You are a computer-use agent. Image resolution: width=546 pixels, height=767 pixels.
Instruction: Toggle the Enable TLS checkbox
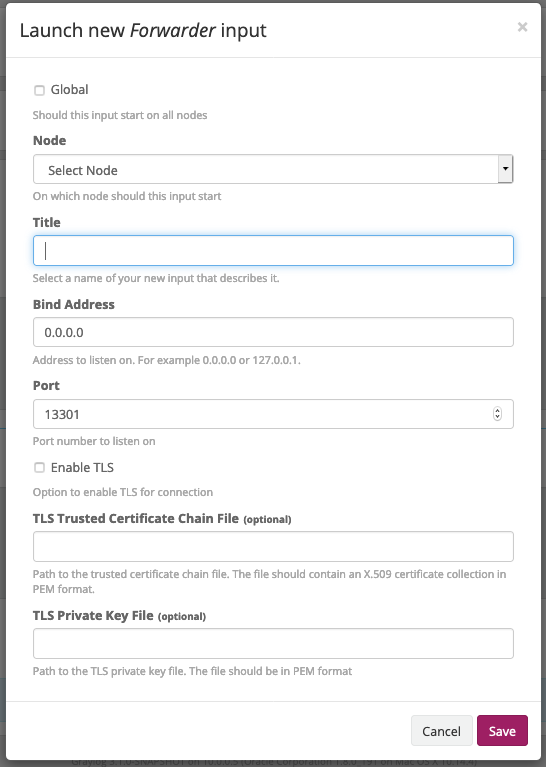pos(39,468)
